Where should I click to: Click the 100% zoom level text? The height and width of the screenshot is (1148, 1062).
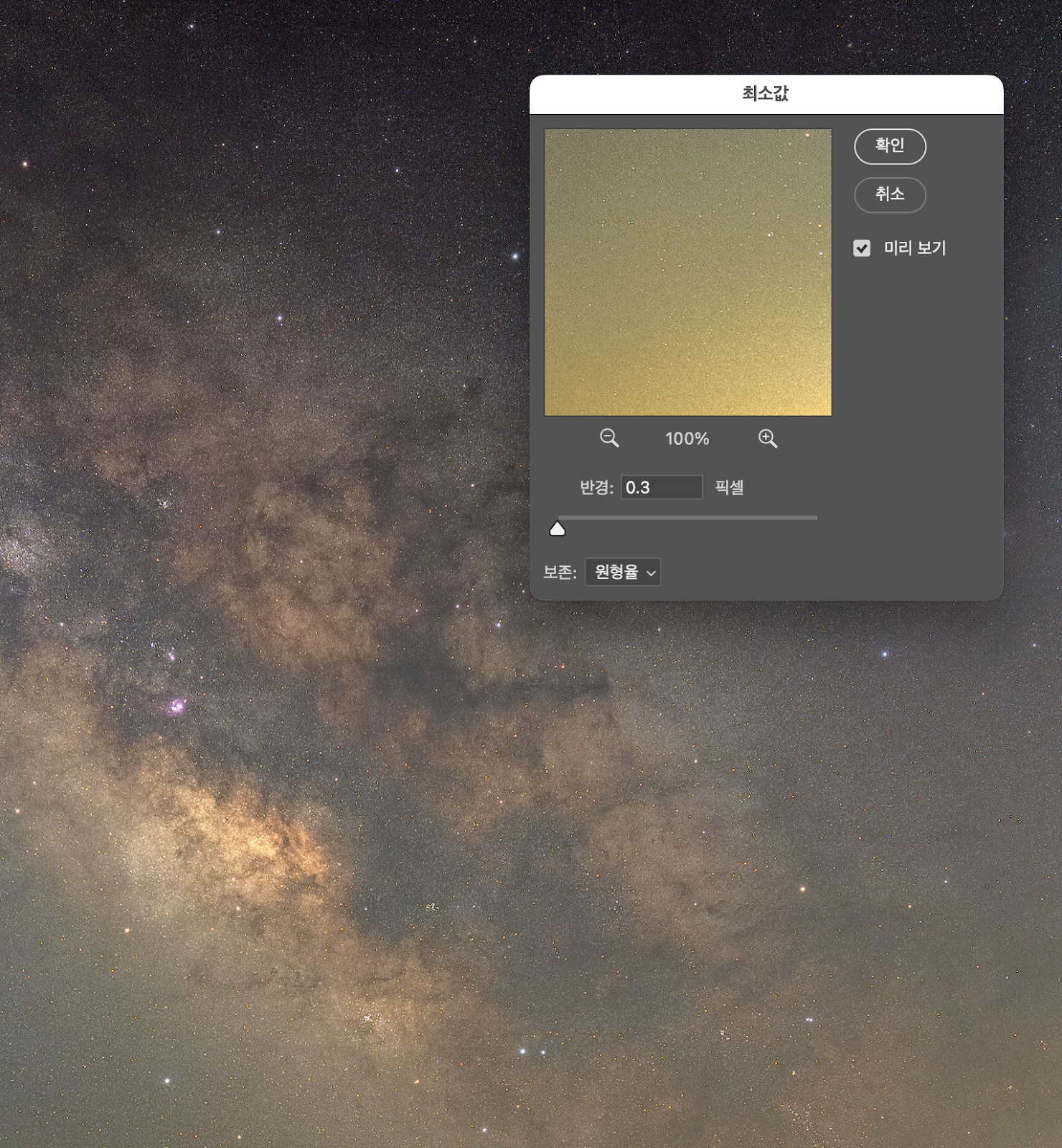click(687, 438)
